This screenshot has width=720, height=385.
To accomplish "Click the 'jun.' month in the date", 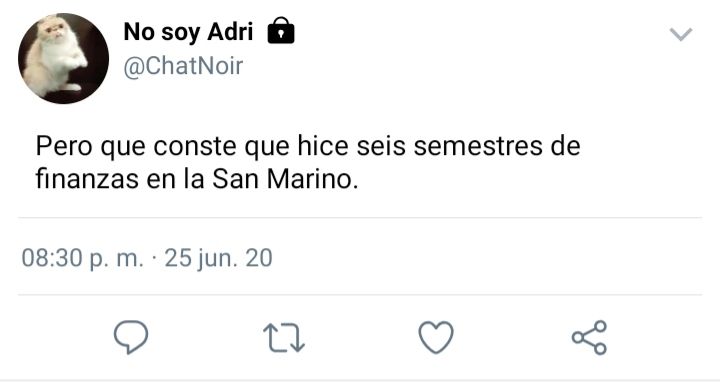I will 217,259.
